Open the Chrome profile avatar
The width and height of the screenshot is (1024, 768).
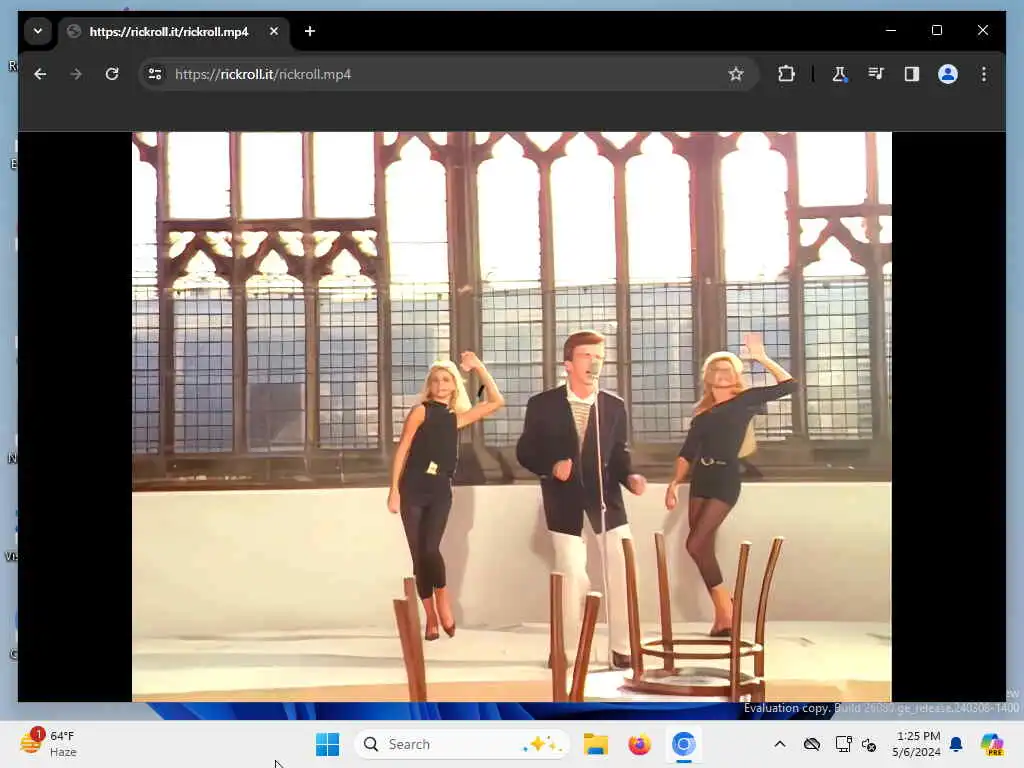(948, 74)
